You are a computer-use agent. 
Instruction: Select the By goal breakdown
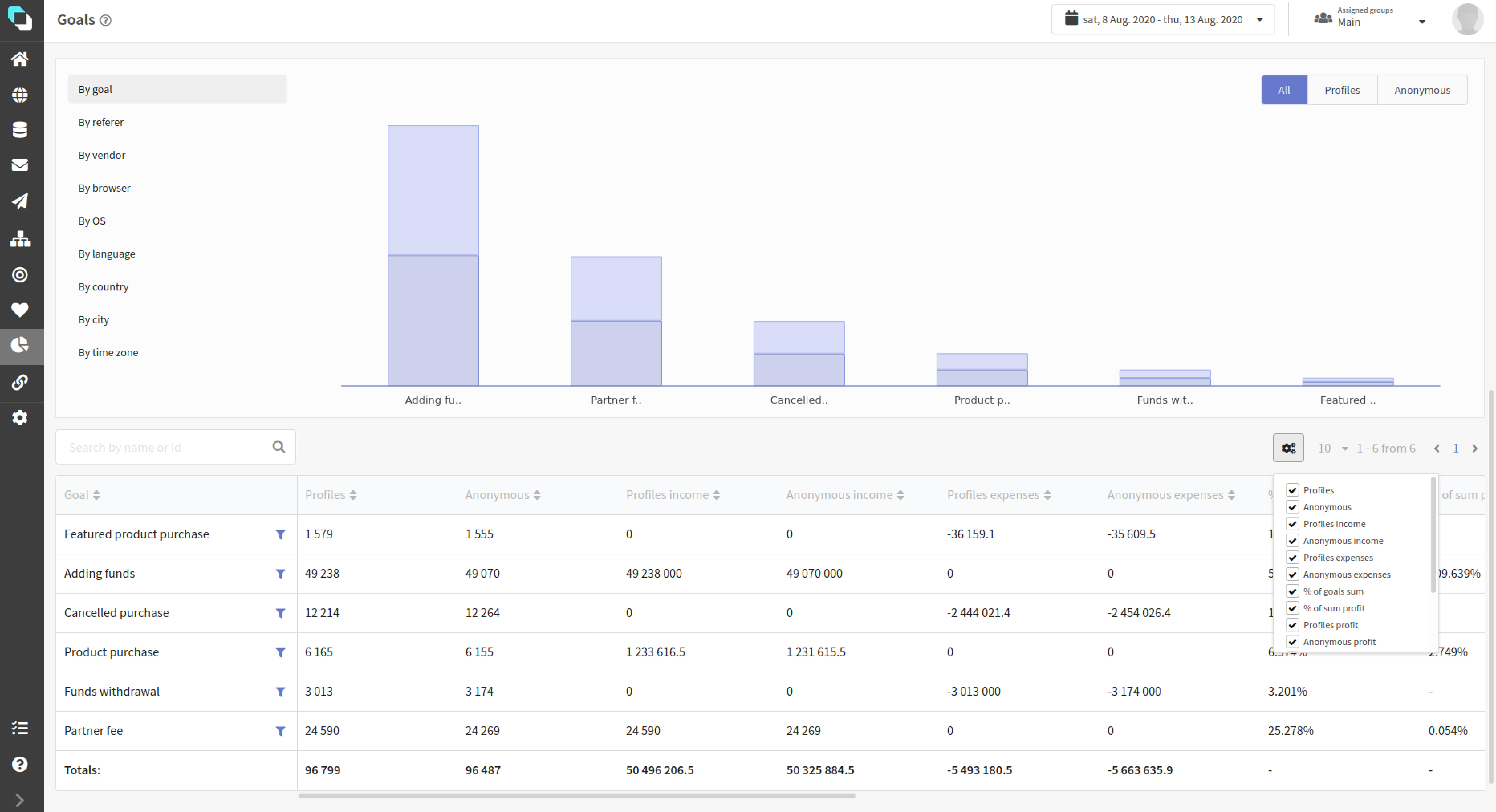pos(177,89)
